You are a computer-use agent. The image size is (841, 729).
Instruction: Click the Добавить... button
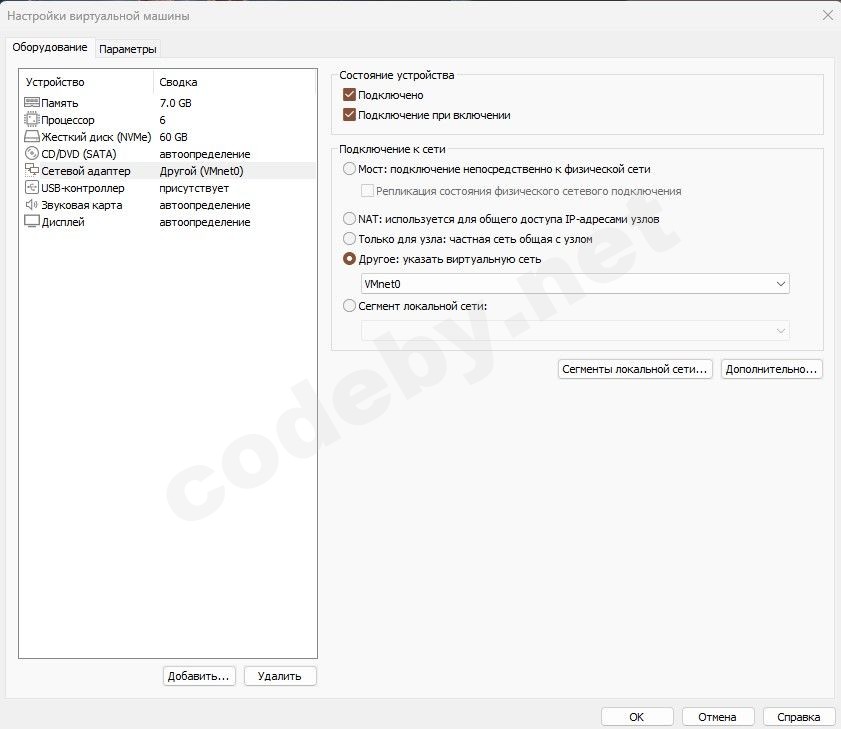click(198, 676)
